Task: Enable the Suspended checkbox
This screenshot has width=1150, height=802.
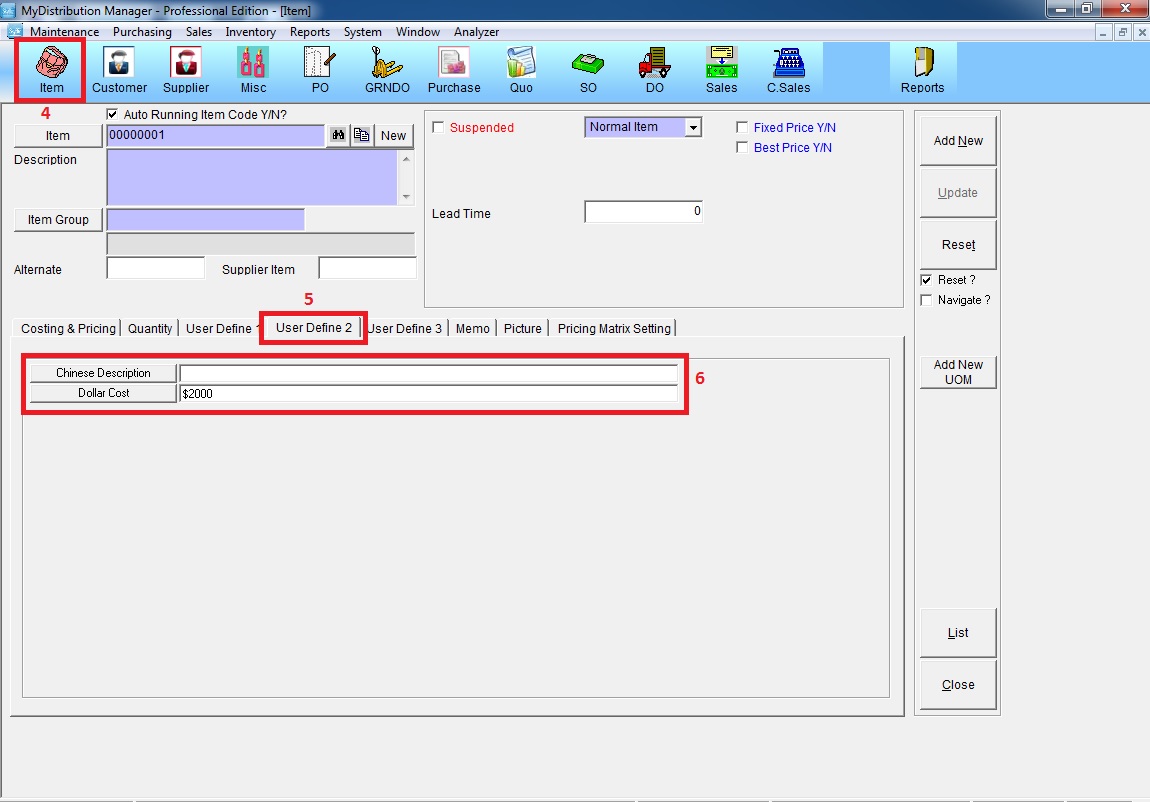Action: [438, 128]
